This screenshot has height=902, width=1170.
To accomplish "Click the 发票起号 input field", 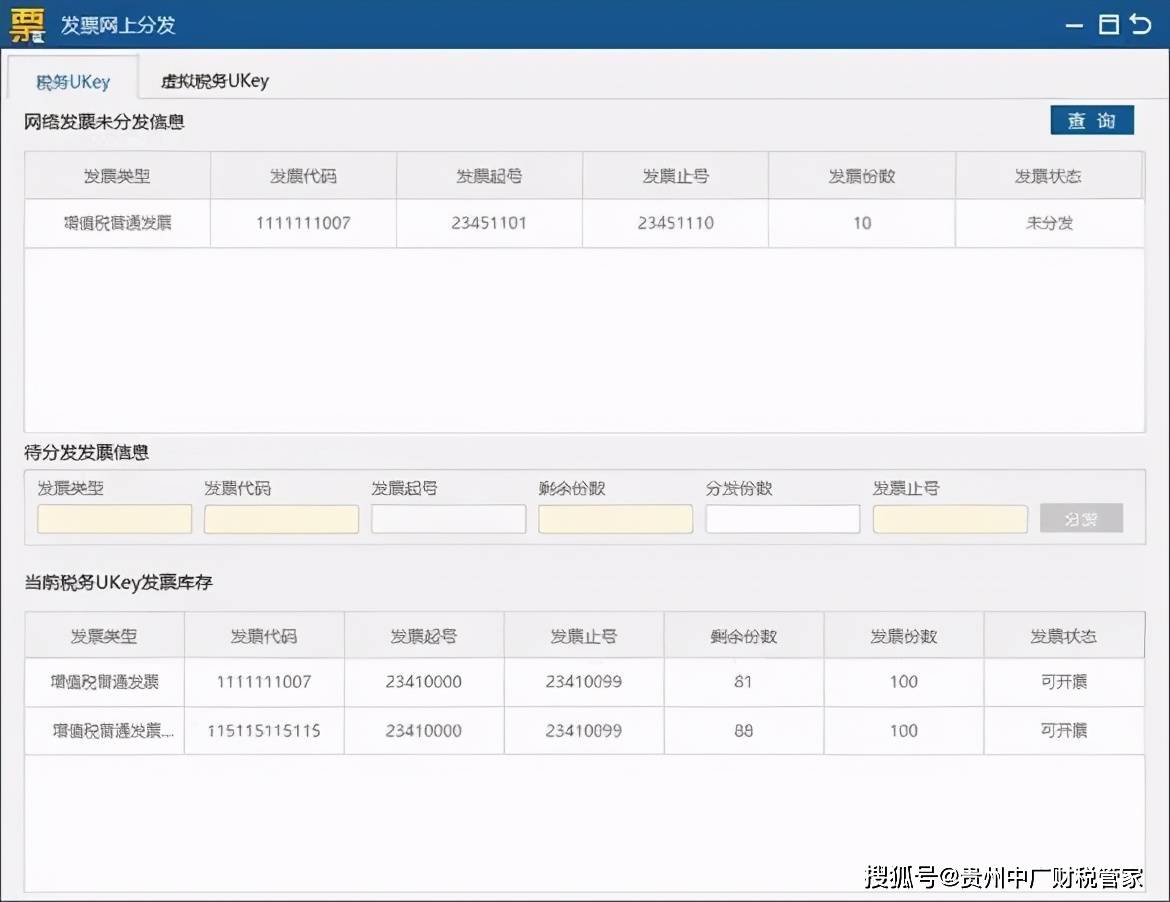I will click(x=448, y=518).
